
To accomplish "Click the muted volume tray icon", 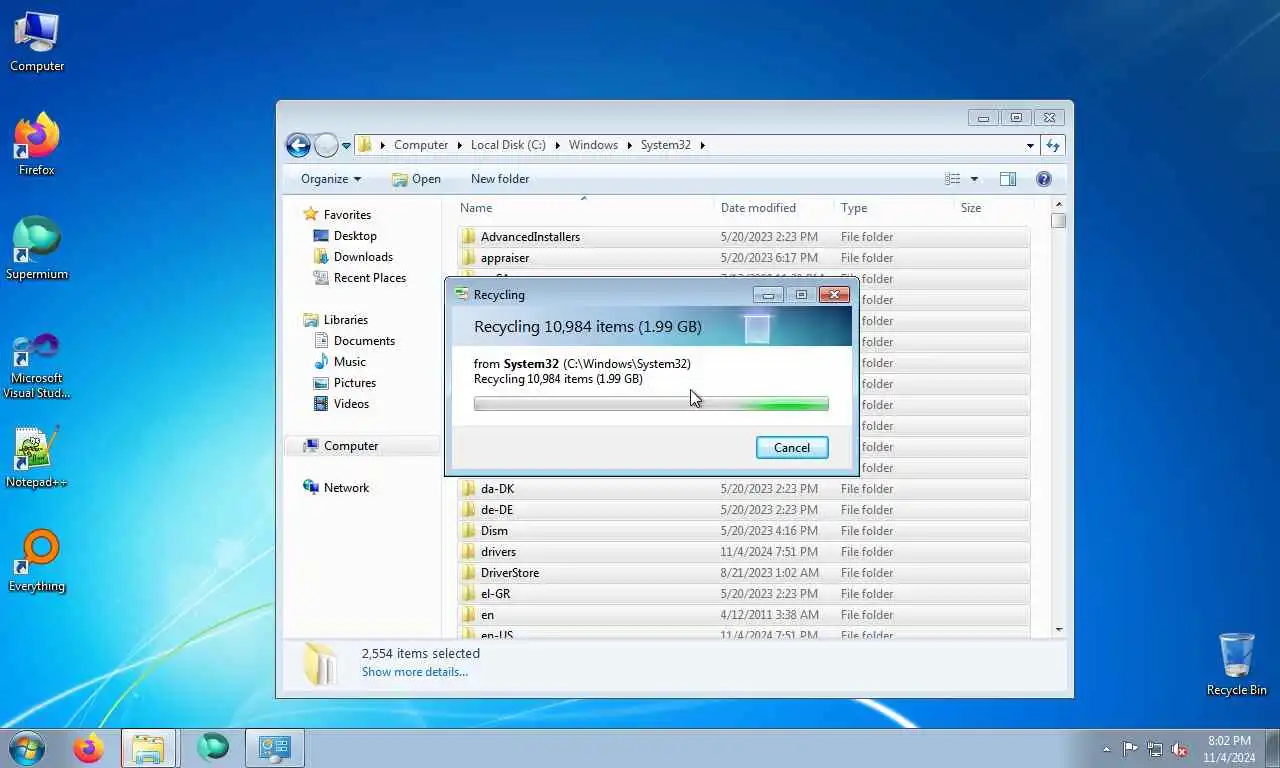I will point(1180,749).
